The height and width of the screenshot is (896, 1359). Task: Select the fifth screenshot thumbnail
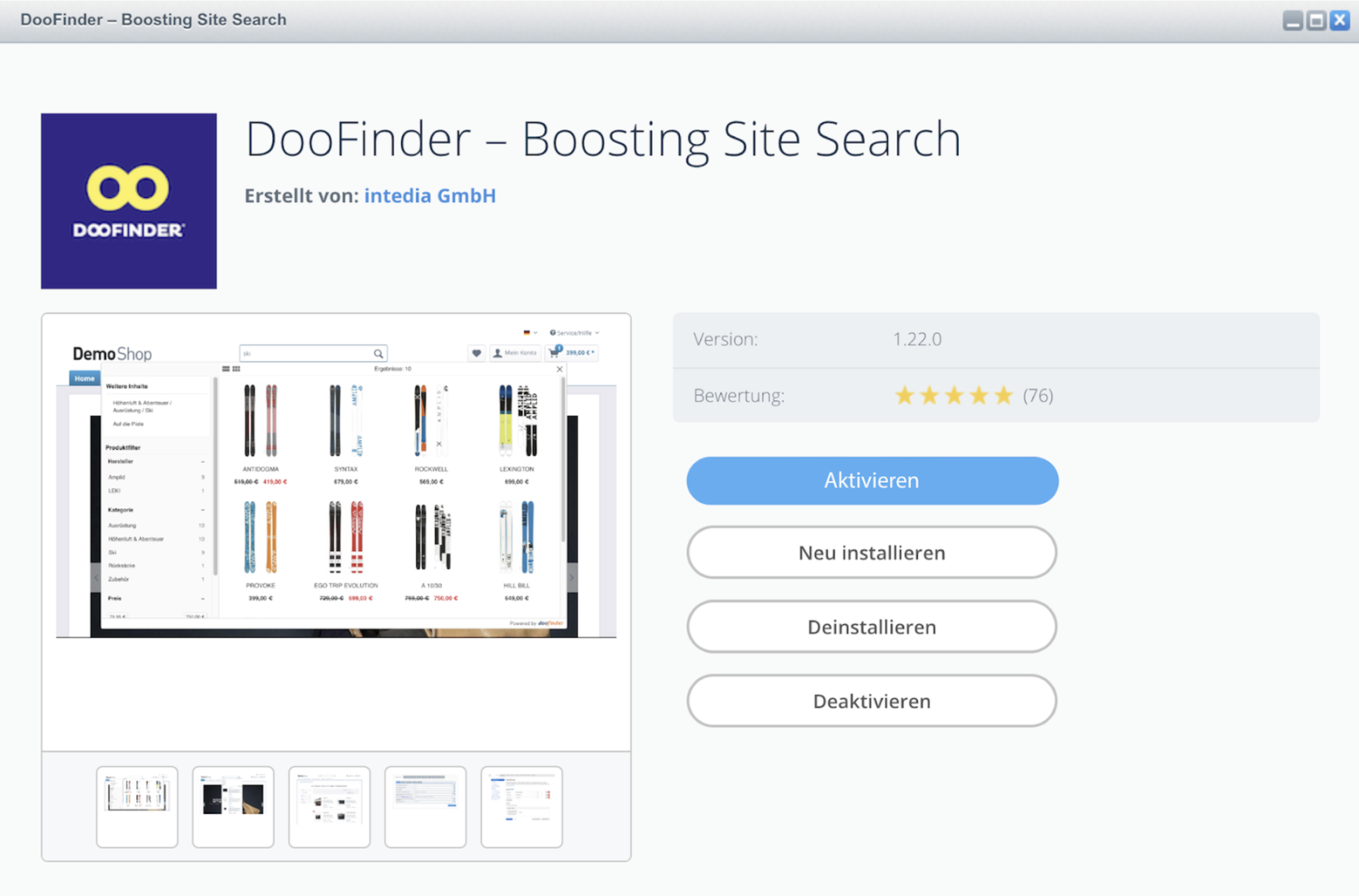(522, 807)
